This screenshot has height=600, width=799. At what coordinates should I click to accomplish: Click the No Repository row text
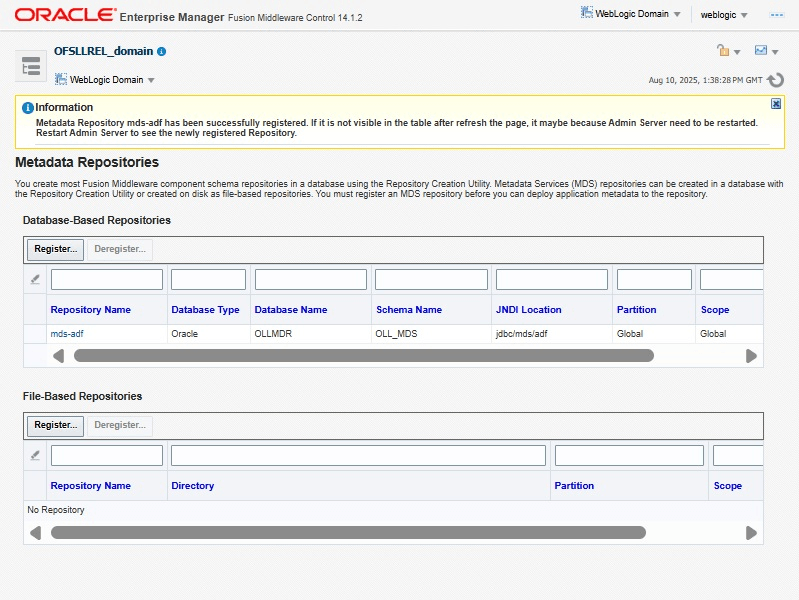coord(56,510)
